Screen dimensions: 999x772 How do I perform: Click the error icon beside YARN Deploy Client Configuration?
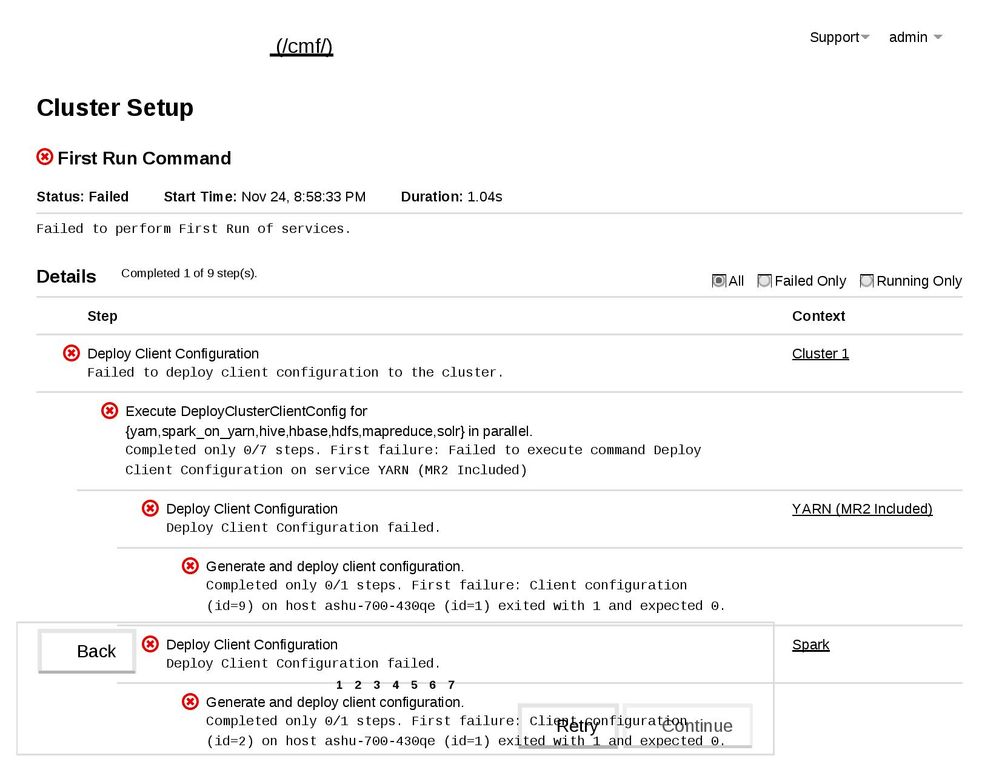pos(150,508)
